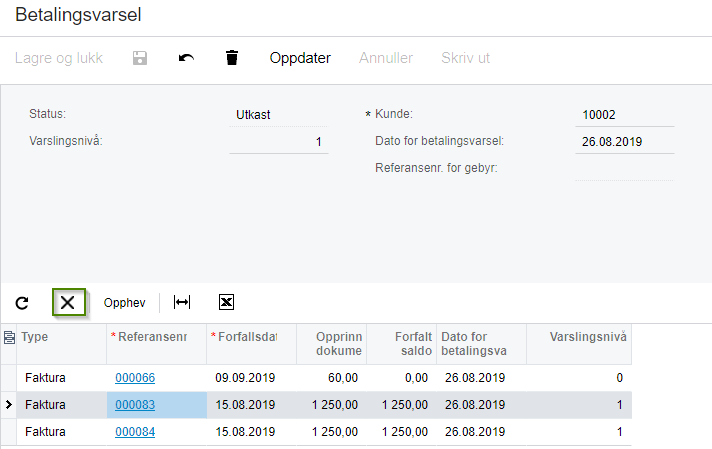Screen dimensions: 712x449
Task: Refresh the grid with the reload icon
Action: coord(22,303)
